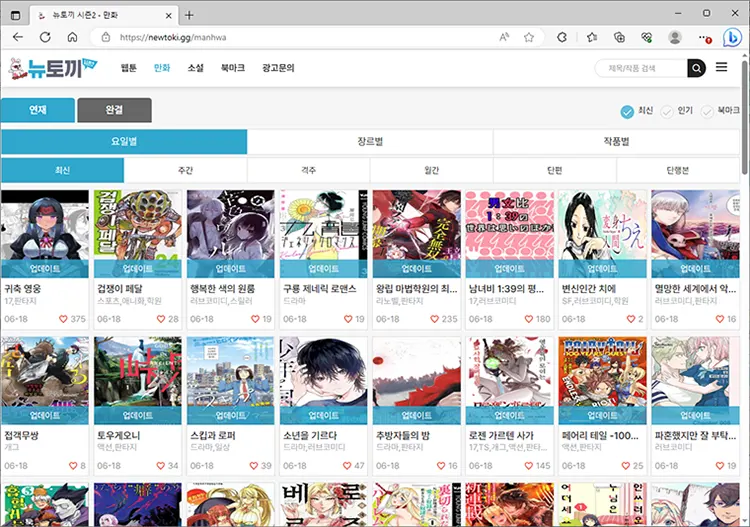This screenshot has width=750, height=527.
Task: Select the 최신 schedule sub-tab
Action: click(63, 170)
